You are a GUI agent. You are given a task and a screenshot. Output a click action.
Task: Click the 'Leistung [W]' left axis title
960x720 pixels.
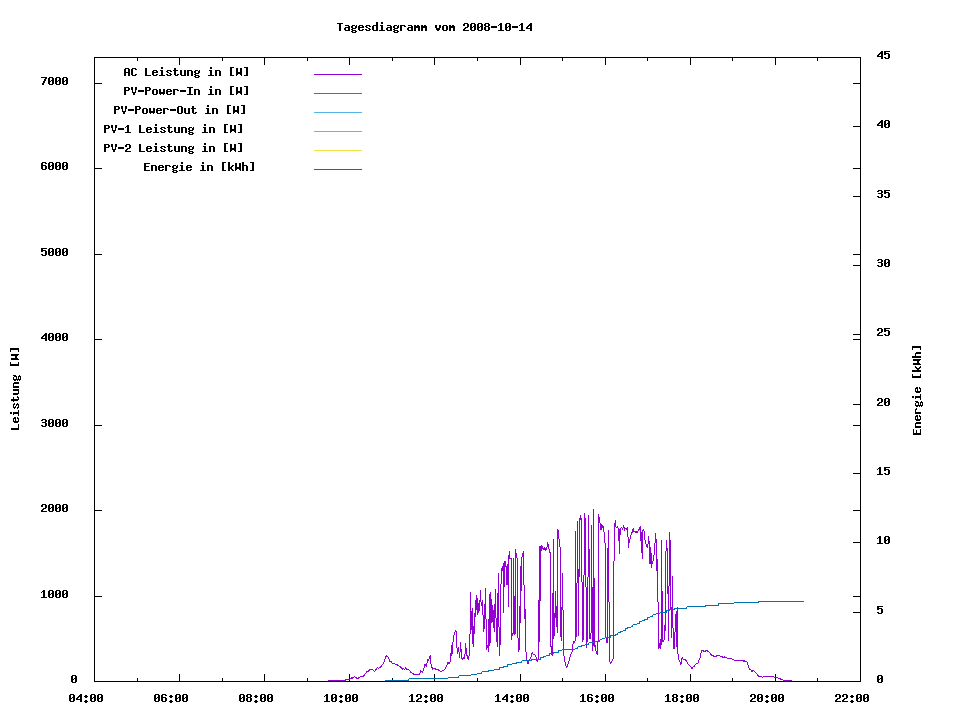click(15, 389)
